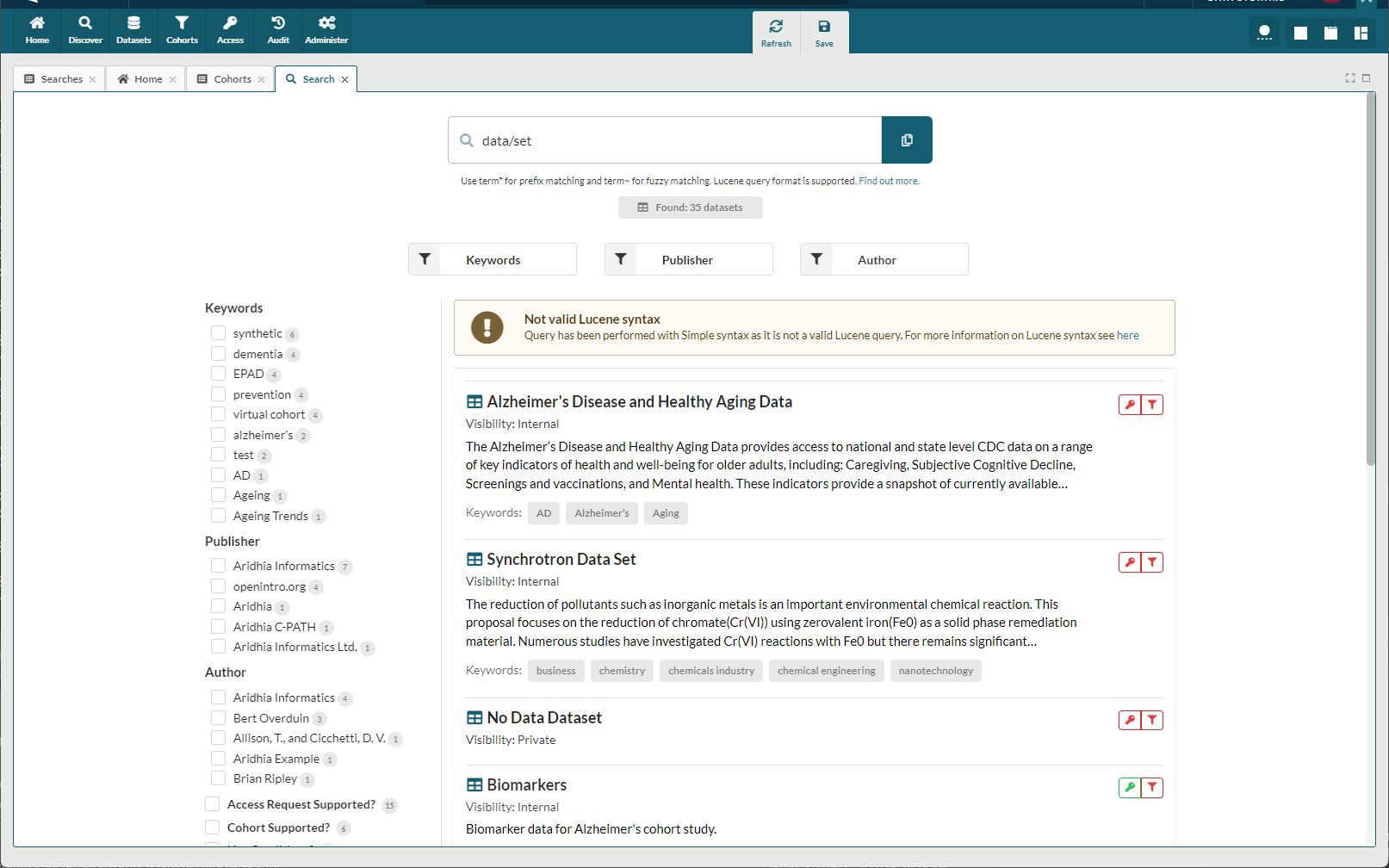Click the Save icon next to Refresh
Viewport: 1389px width, 868px height.
(x=823, y=32)
